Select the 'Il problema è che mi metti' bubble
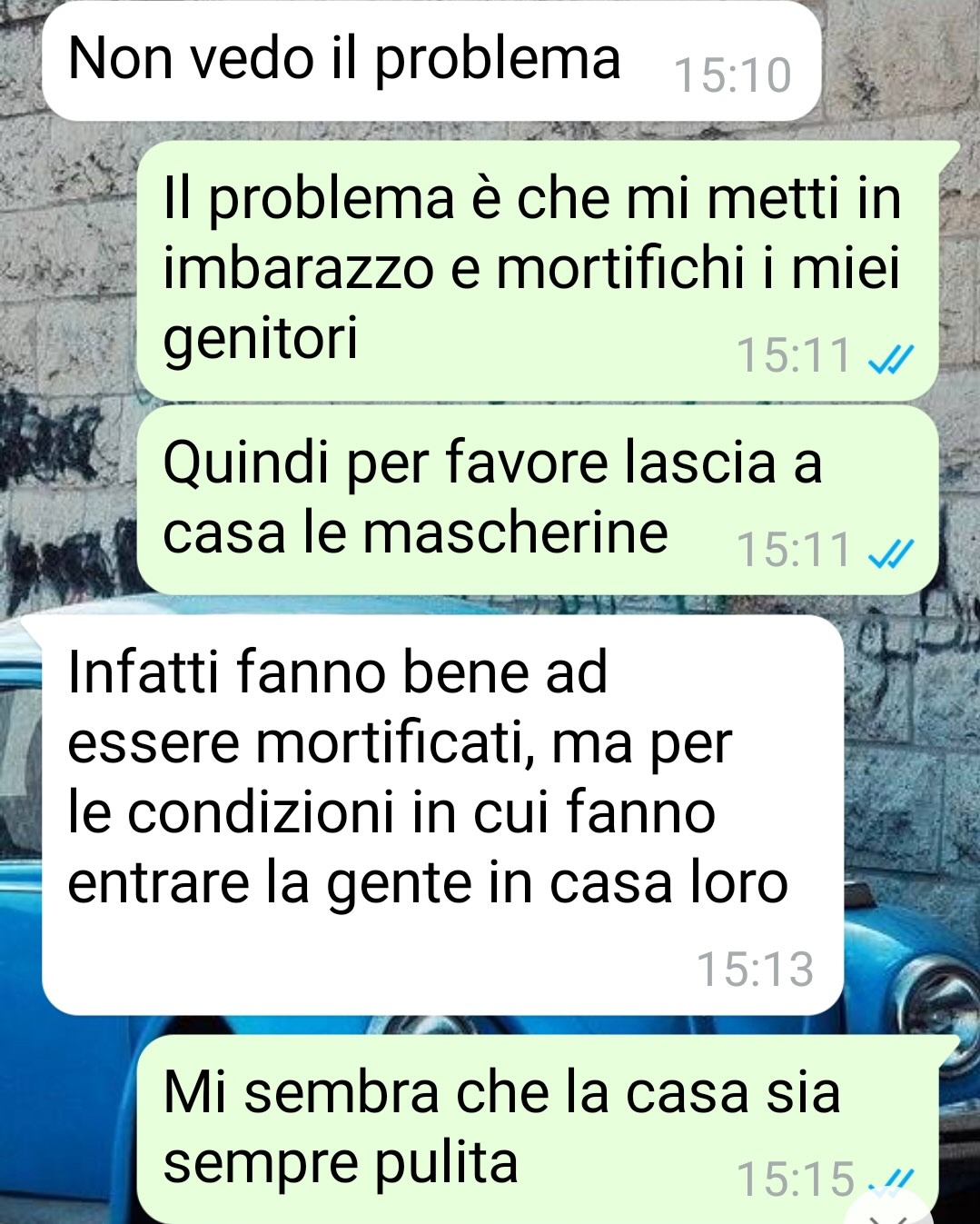The width and height of the screenshot is (980, 1224). pyautogui.click(x=537, y=270)
